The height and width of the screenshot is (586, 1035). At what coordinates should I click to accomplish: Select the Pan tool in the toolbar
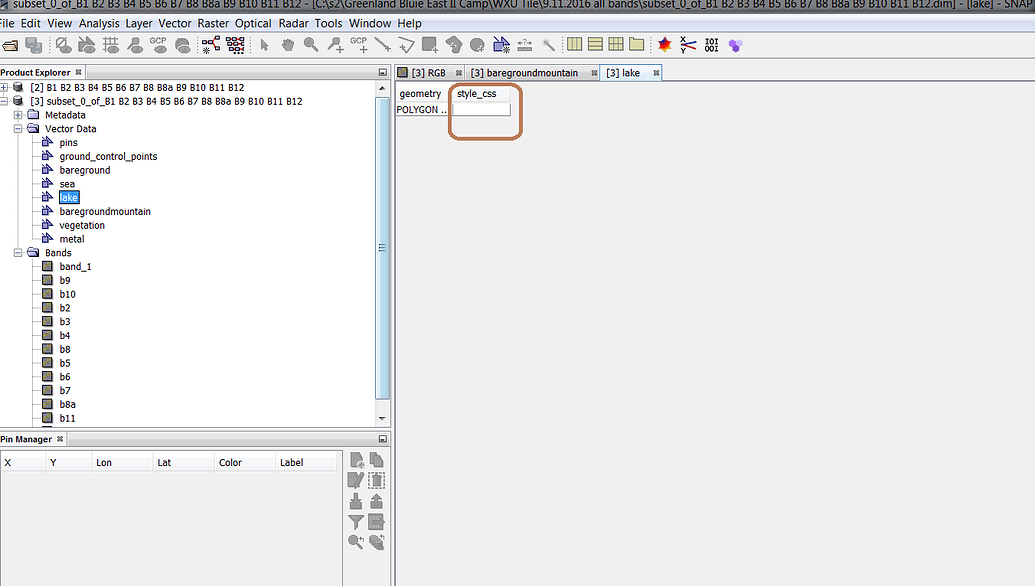pyautogui.click(x=287, y=44)
